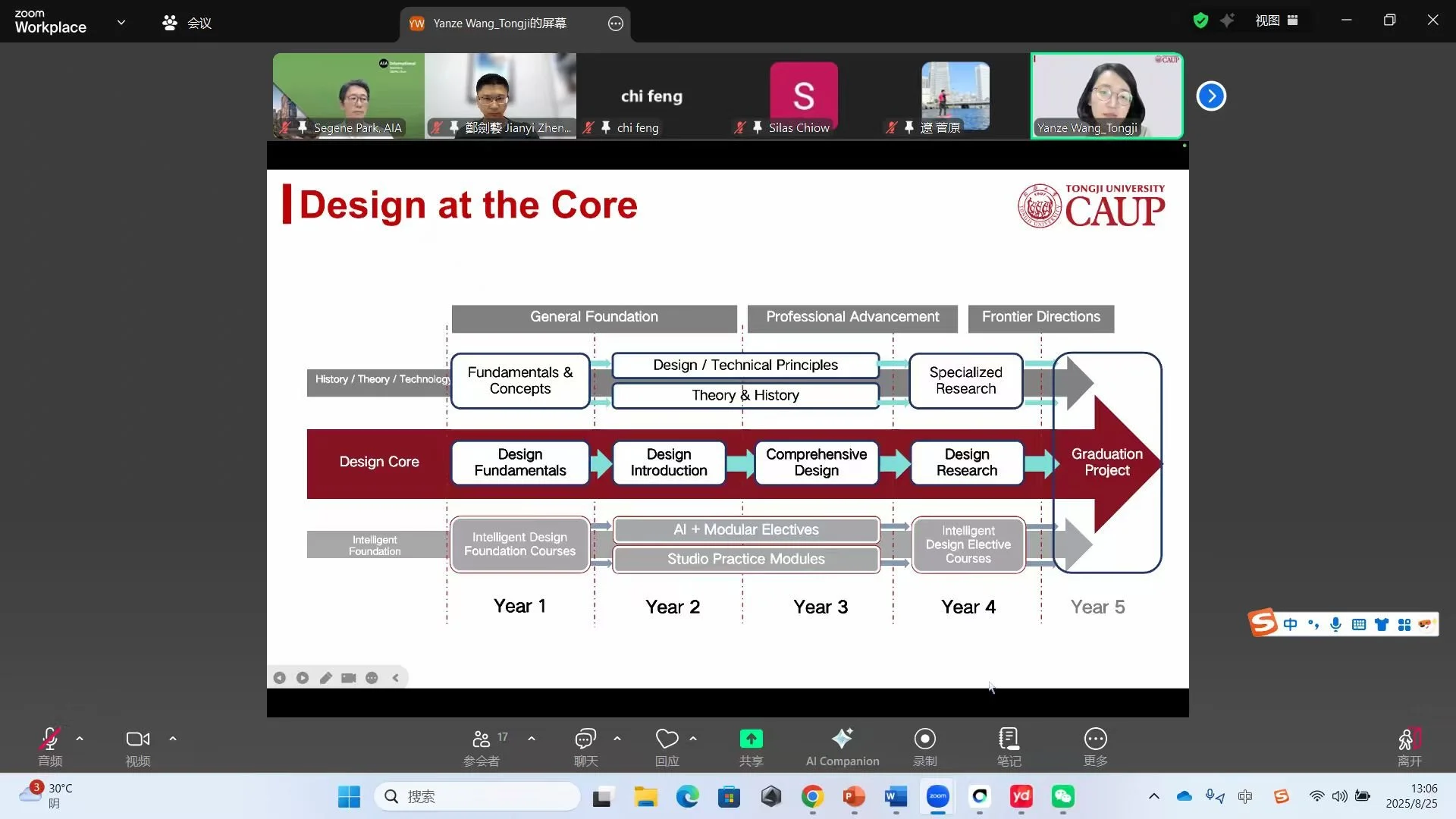Unmute the microphone audio button
Screen dimensions: 1456x819
(50, 739)
